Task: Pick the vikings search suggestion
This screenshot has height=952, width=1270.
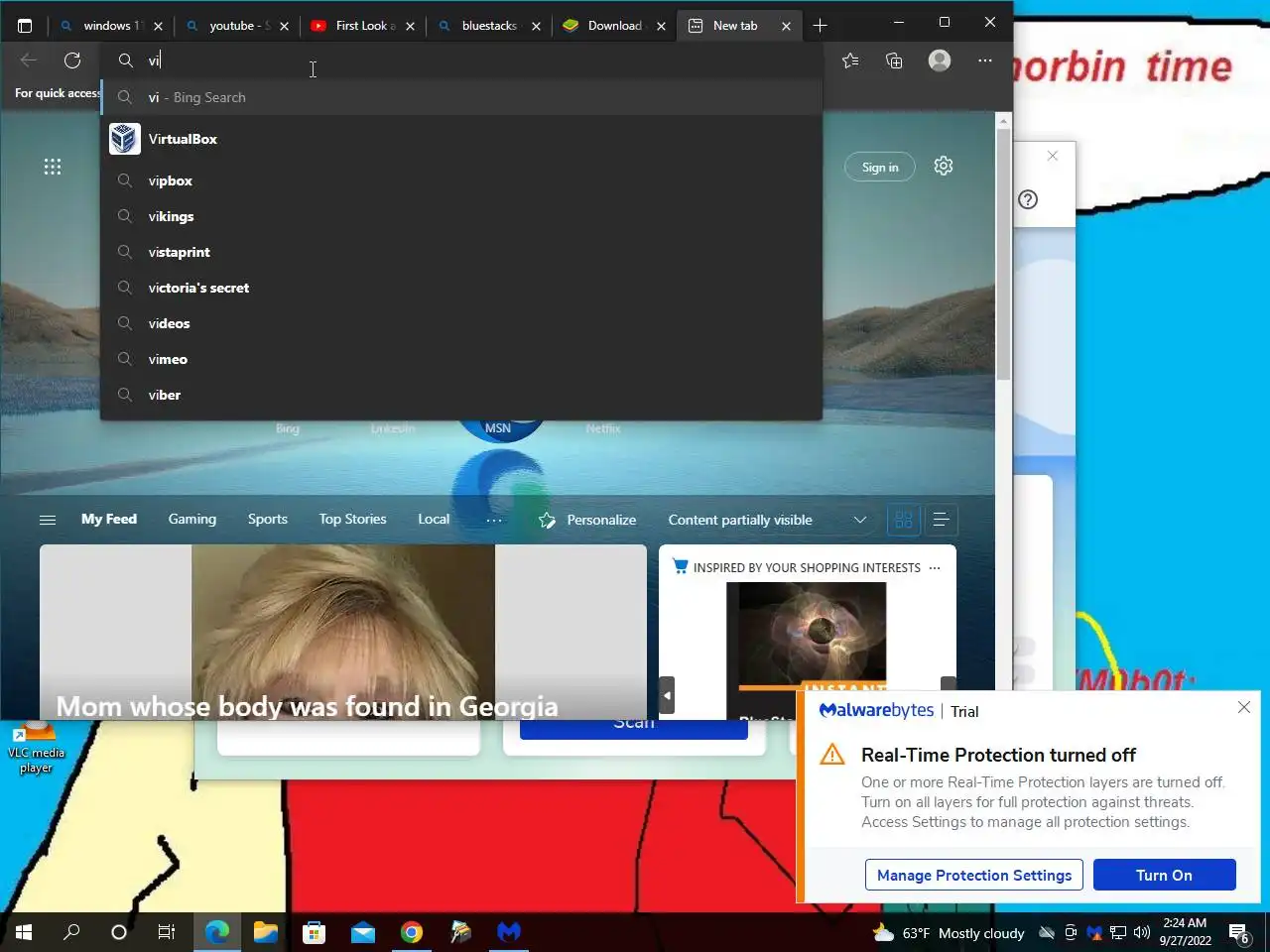Action: [x=461, y=216]
